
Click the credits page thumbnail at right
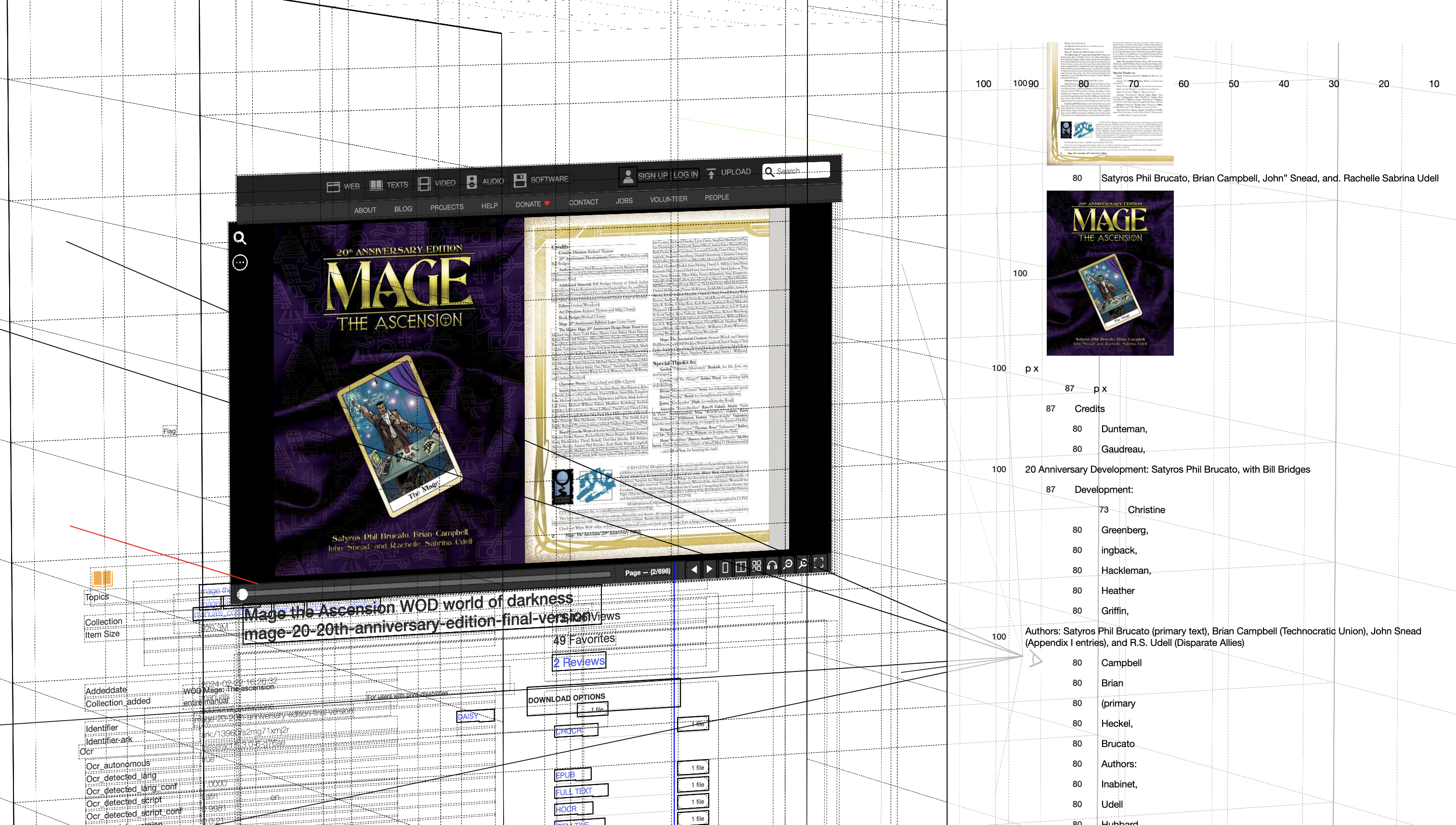(1110, 103)
